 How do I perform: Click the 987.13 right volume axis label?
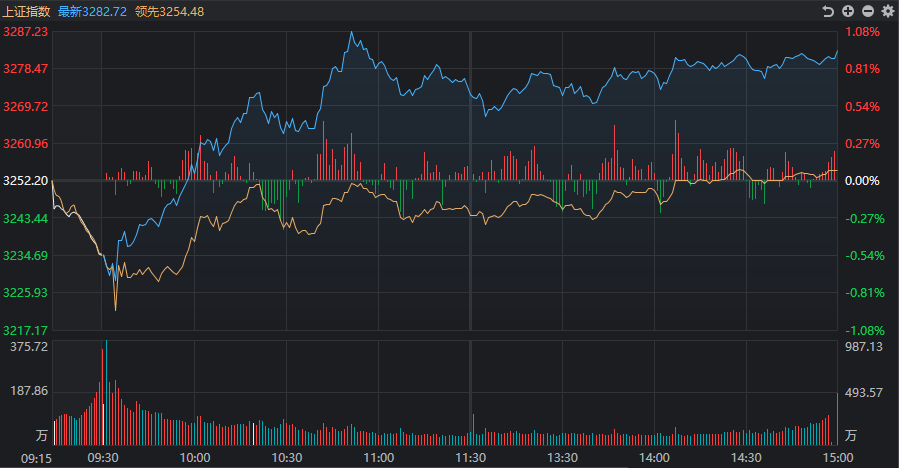click(864, 346)
